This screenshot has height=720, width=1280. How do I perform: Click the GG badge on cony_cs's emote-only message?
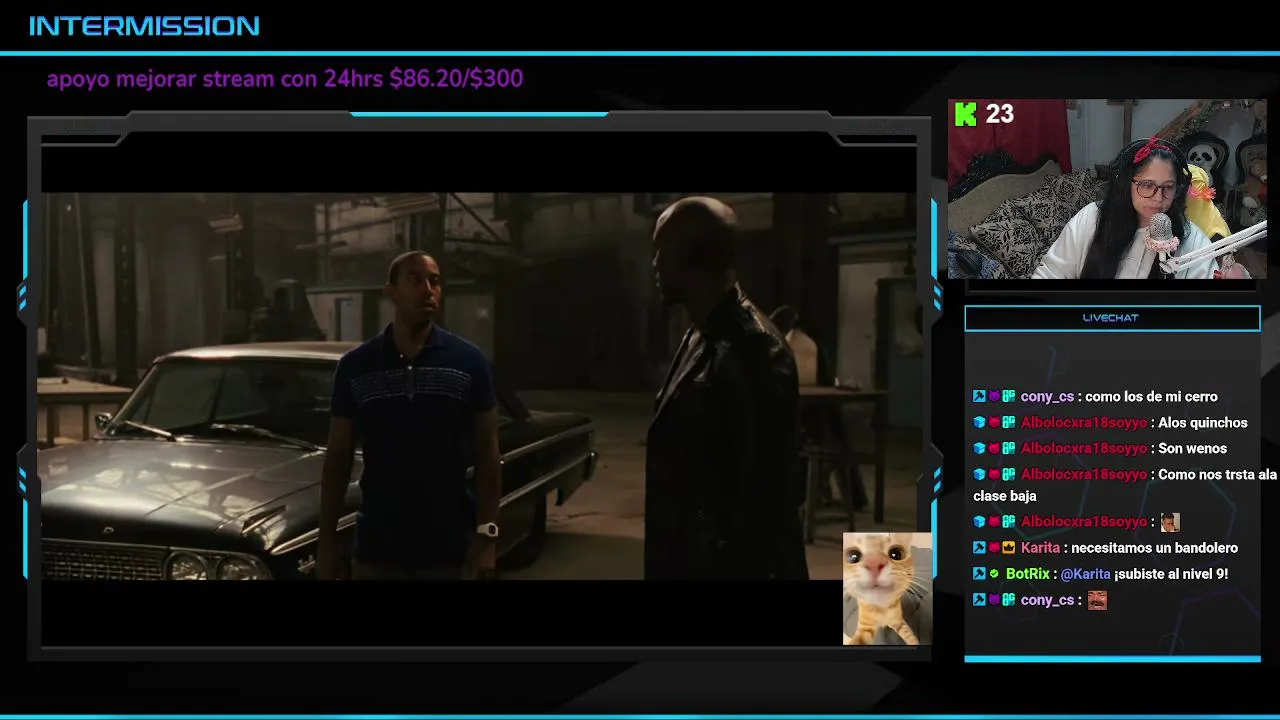tap(1009, 600)
